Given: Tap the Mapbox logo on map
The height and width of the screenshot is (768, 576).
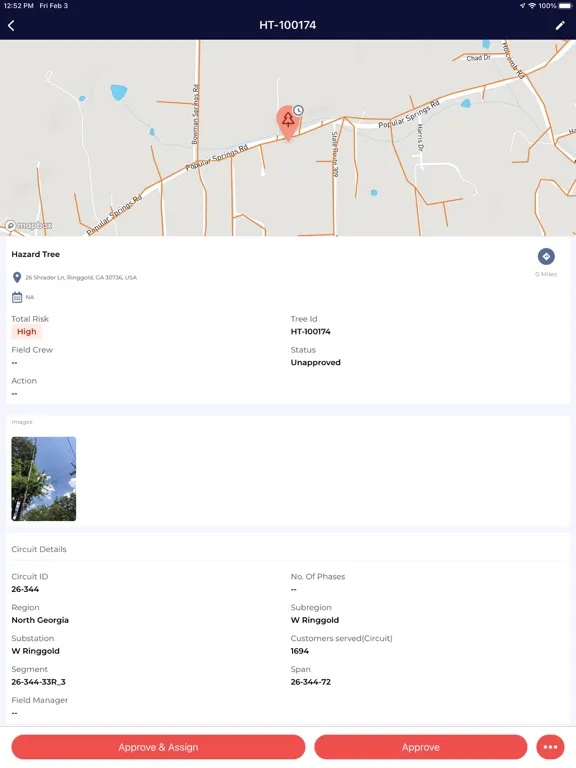Looking at the screenshot, I should click(28, 225).
